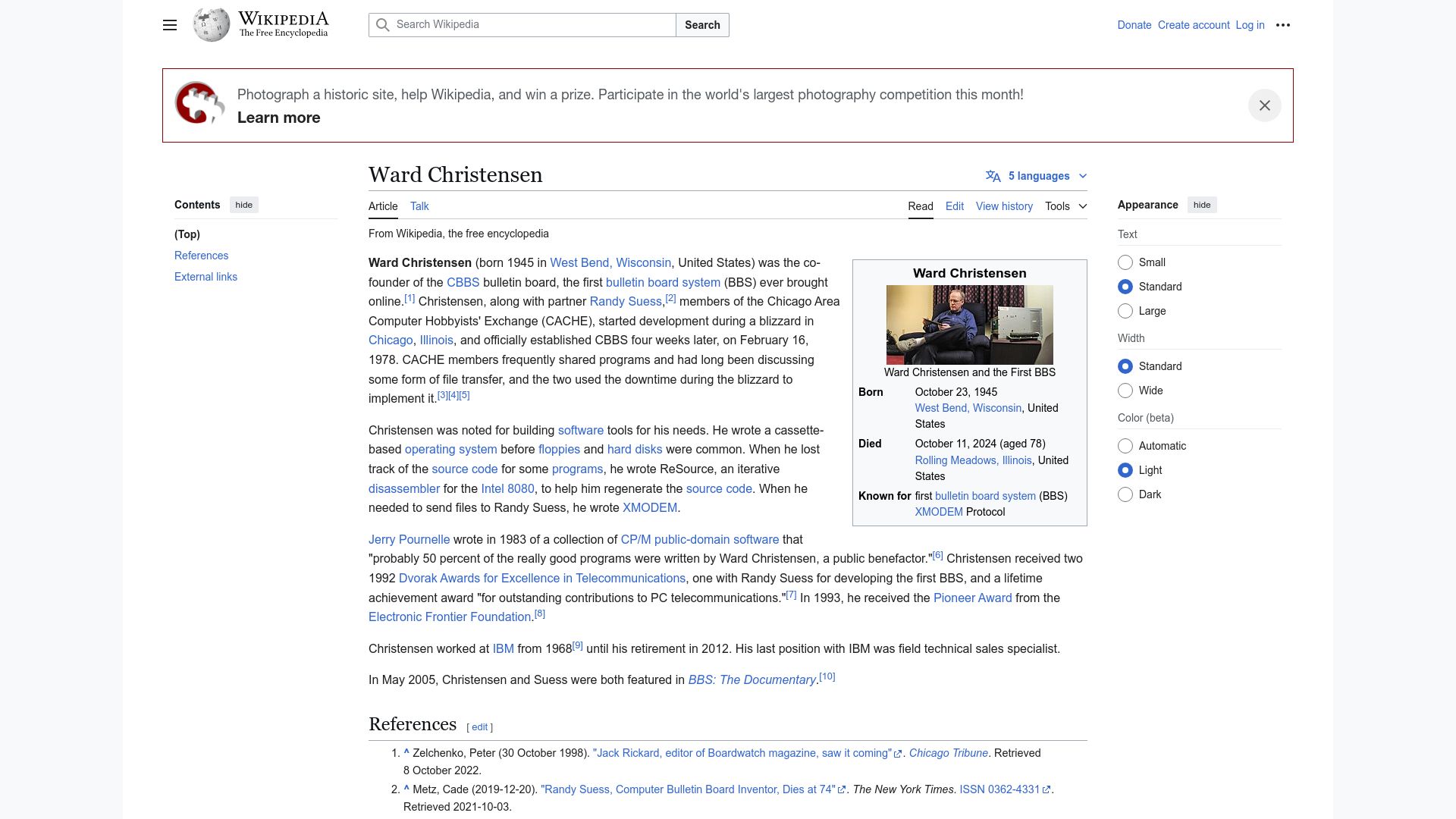Choose Automatic color mode
This screenshot has width=1456, height=819.
[1125, 446]
